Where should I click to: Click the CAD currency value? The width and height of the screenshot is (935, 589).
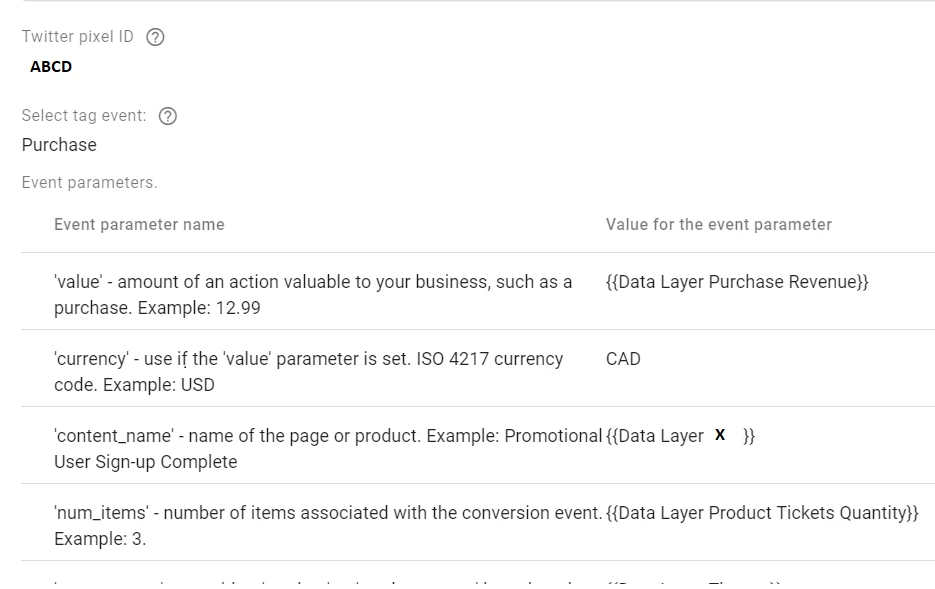[623, 359]
